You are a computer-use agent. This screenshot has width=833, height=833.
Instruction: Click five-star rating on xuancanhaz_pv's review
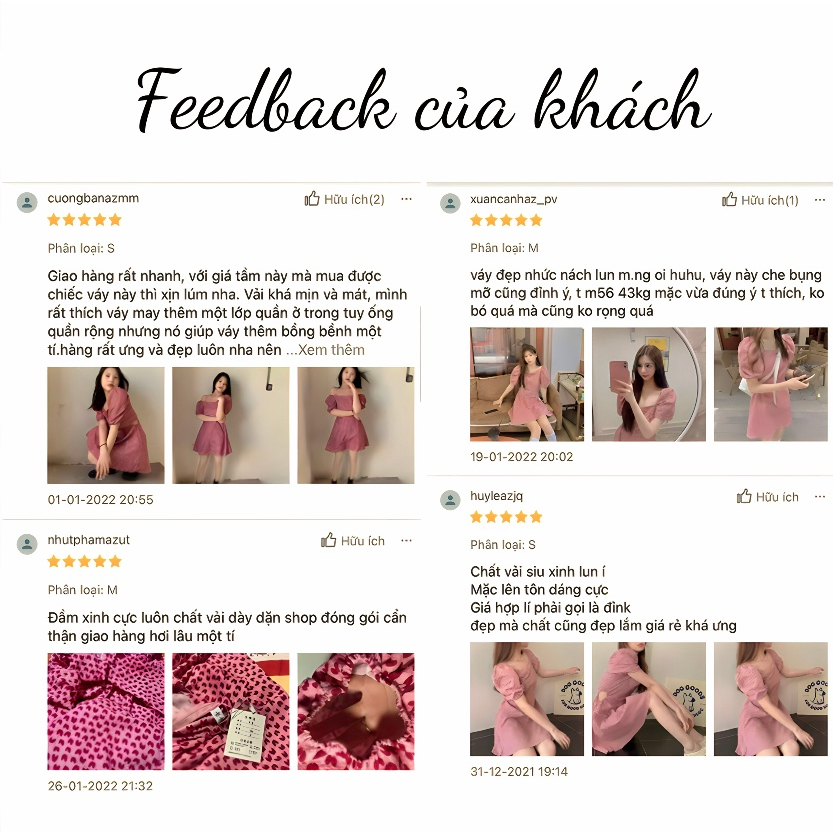[x=506, y=220]
